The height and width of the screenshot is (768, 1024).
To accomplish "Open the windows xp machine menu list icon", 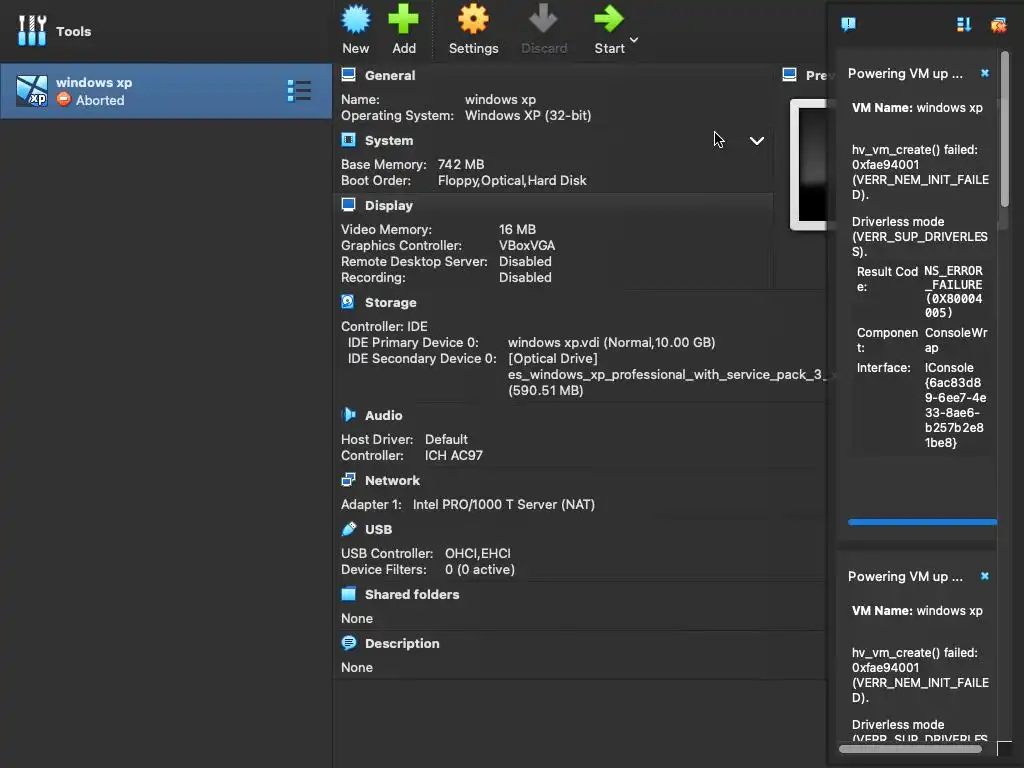I will 299,91.
